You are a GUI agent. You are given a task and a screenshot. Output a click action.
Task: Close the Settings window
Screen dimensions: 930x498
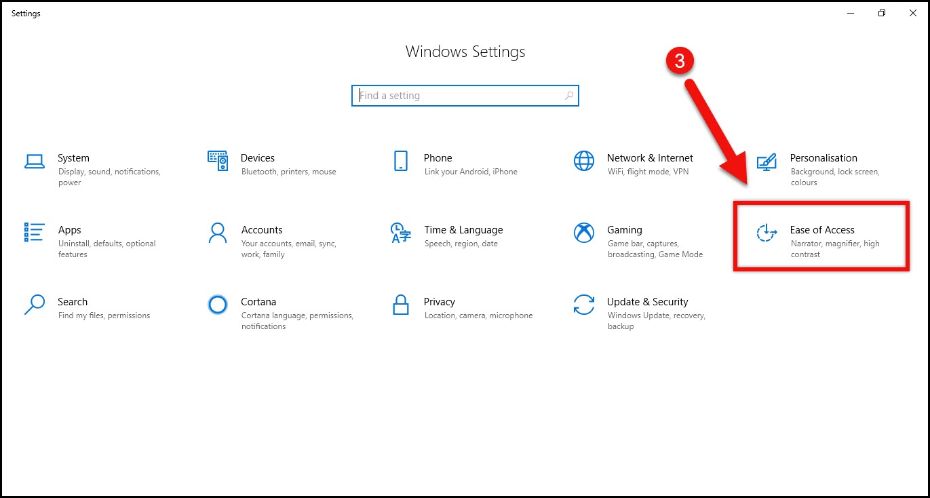pos(913,13)
